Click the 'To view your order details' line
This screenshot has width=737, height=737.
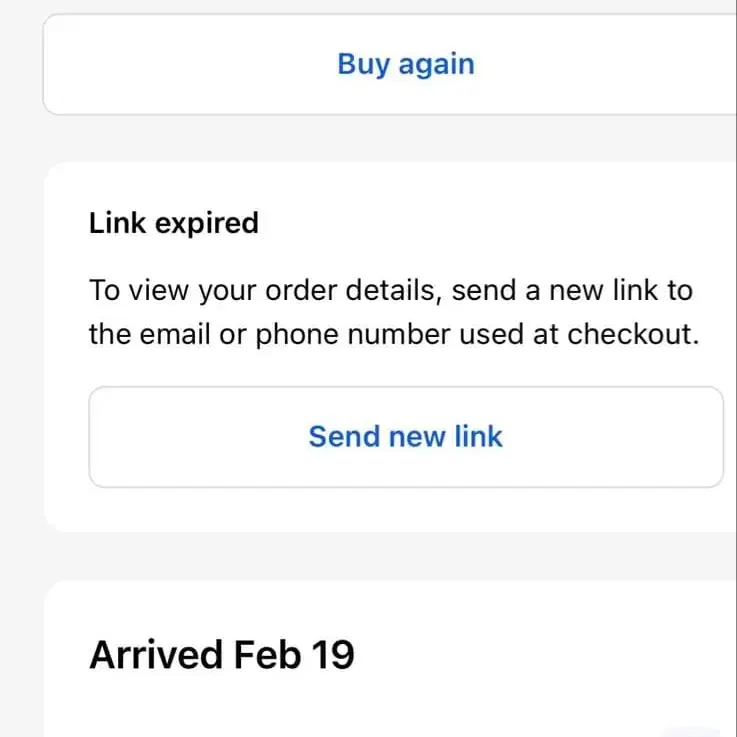pos(265,291)
